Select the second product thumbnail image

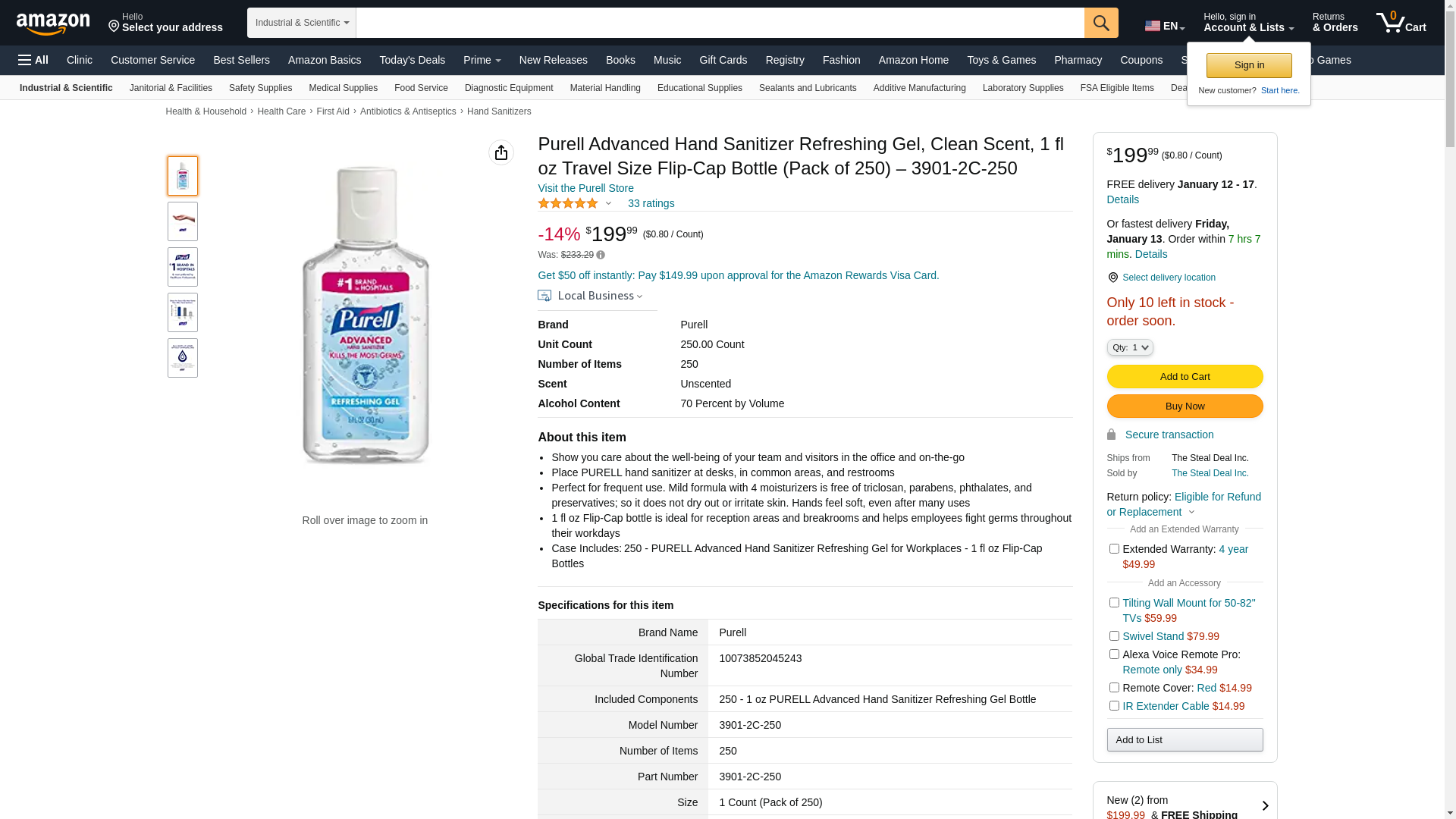click(x=183, y=221)
